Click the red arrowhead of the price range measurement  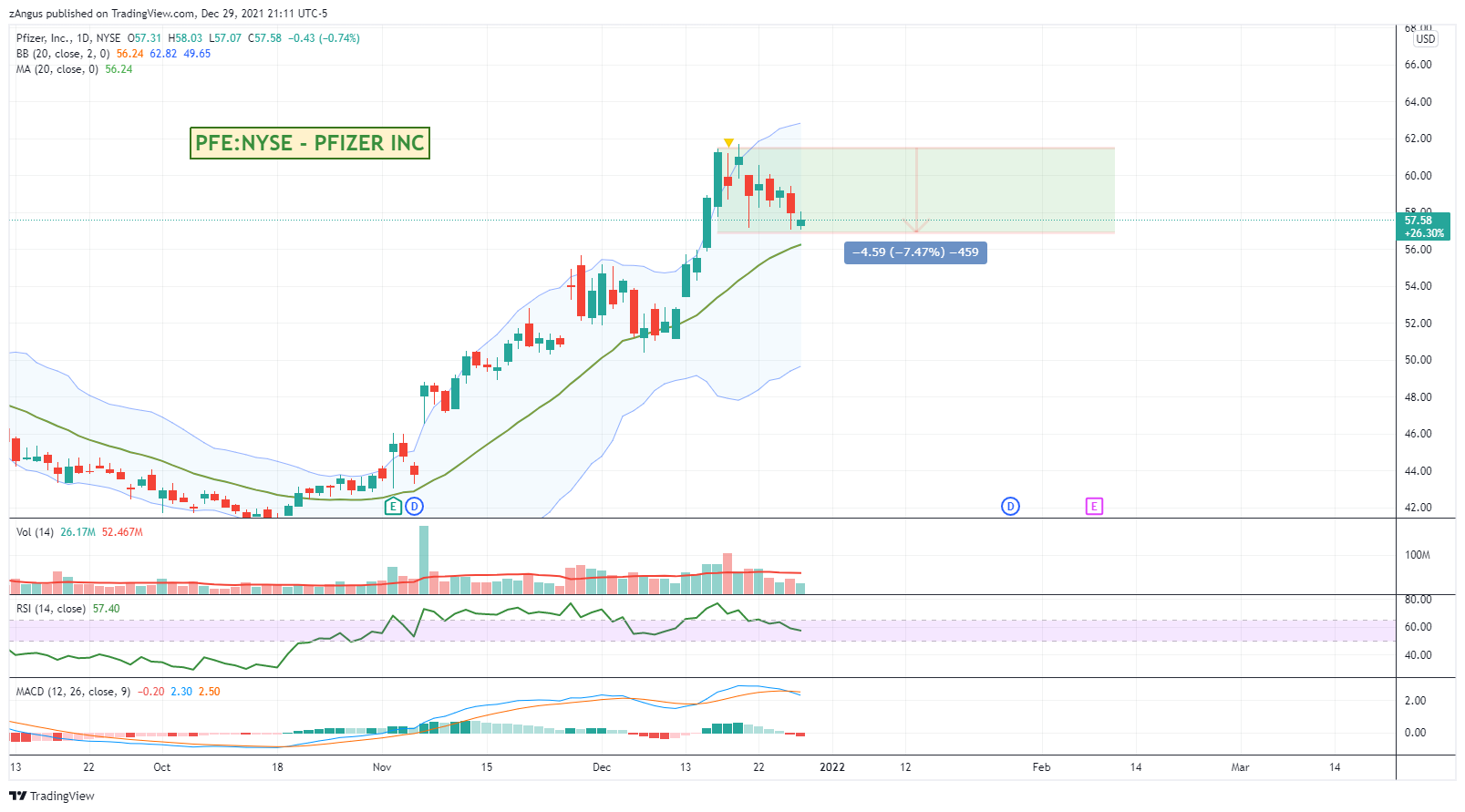click(916, 226)
